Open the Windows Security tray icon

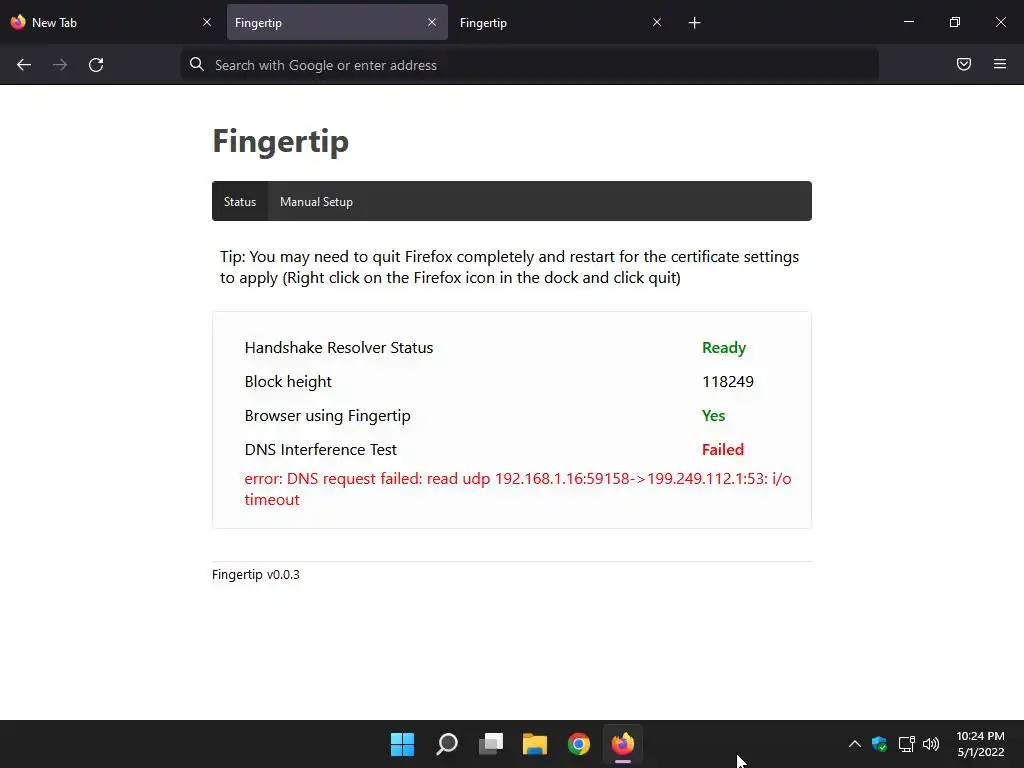click(880, 744)
